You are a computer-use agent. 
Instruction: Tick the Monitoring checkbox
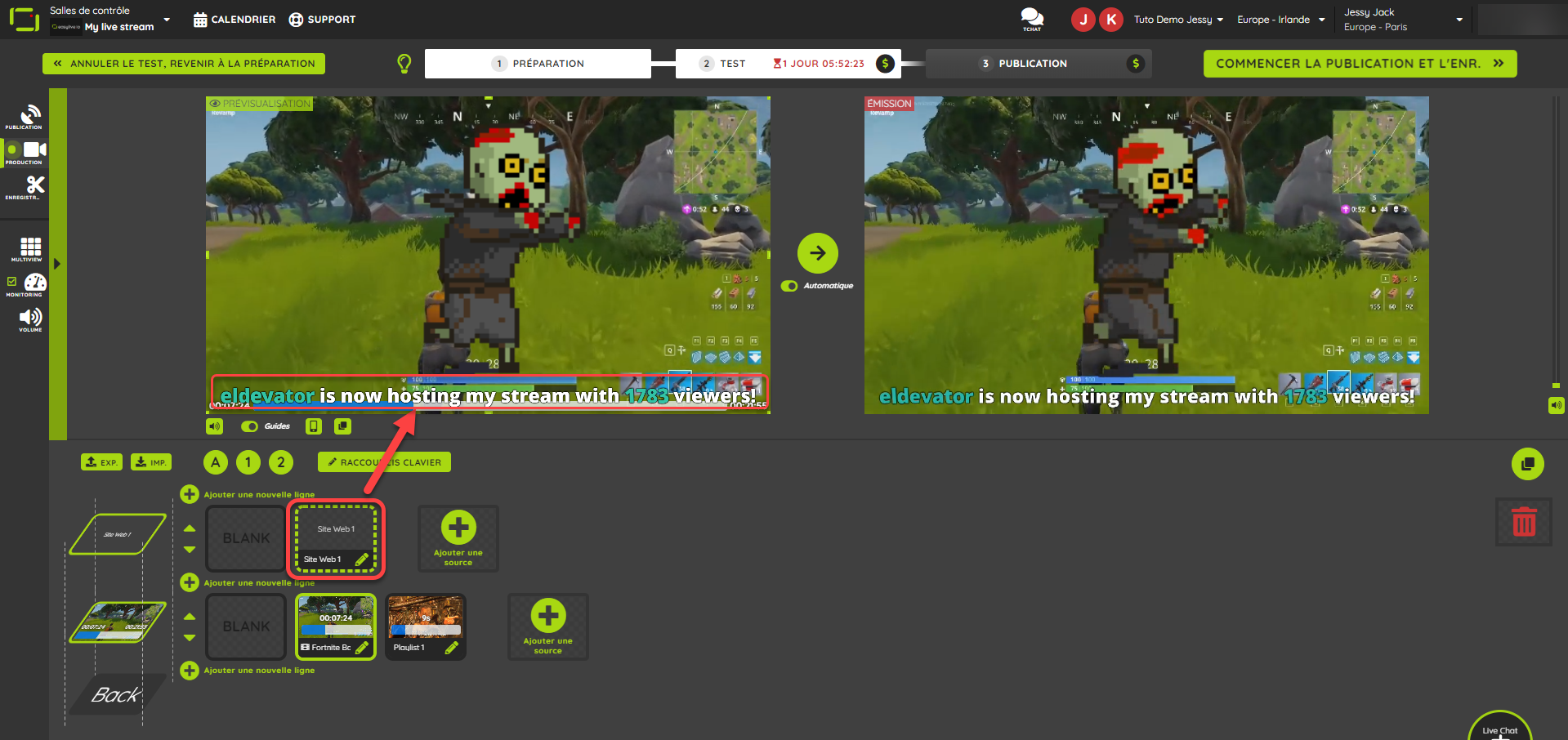tap(11, 282)
